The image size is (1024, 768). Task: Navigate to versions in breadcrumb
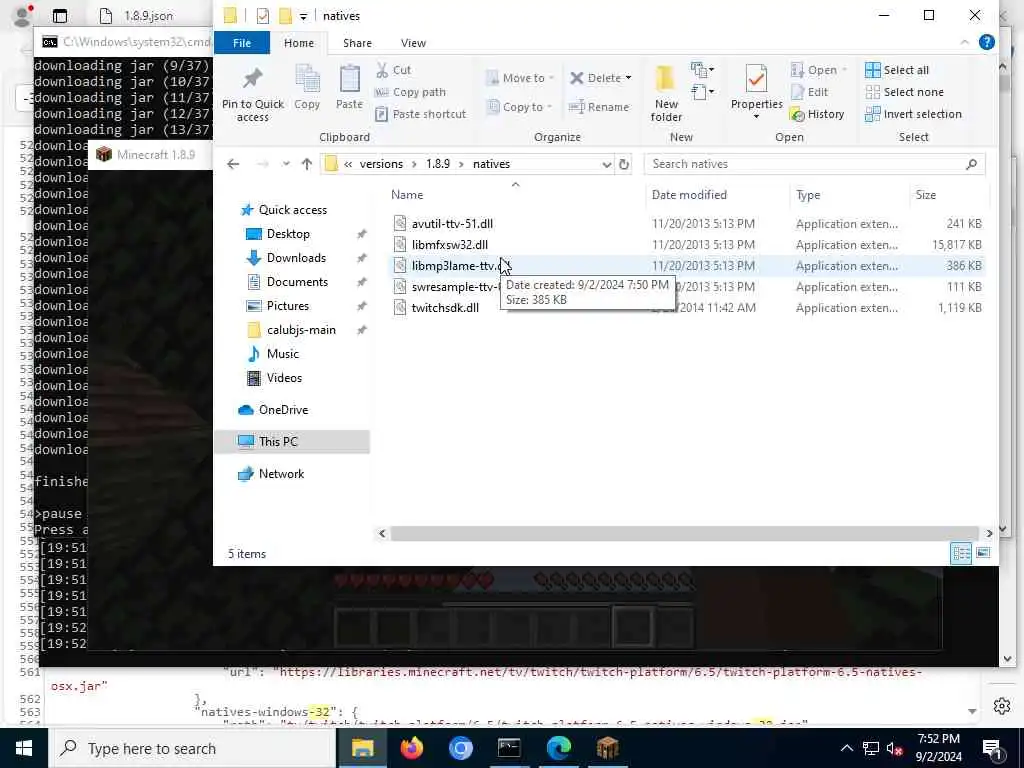[381, 164]
